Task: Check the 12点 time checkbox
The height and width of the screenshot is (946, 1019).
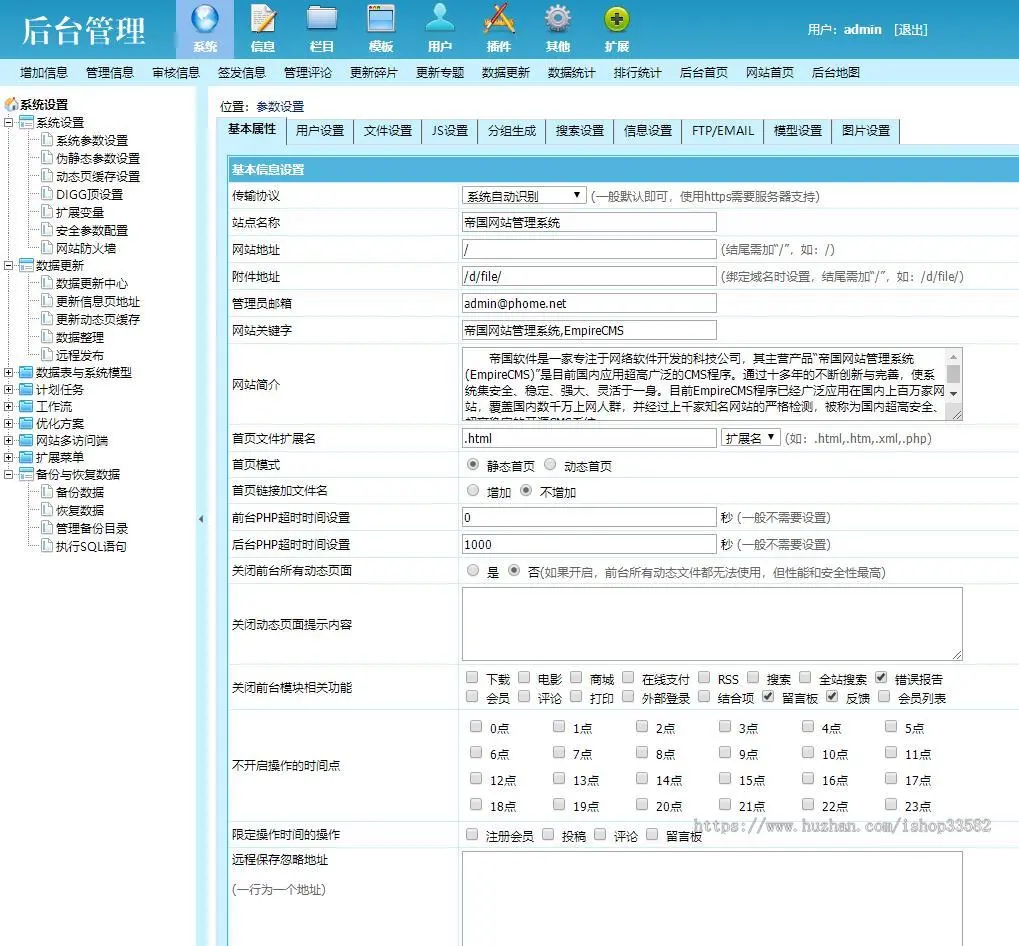Action: coord(476,778)
